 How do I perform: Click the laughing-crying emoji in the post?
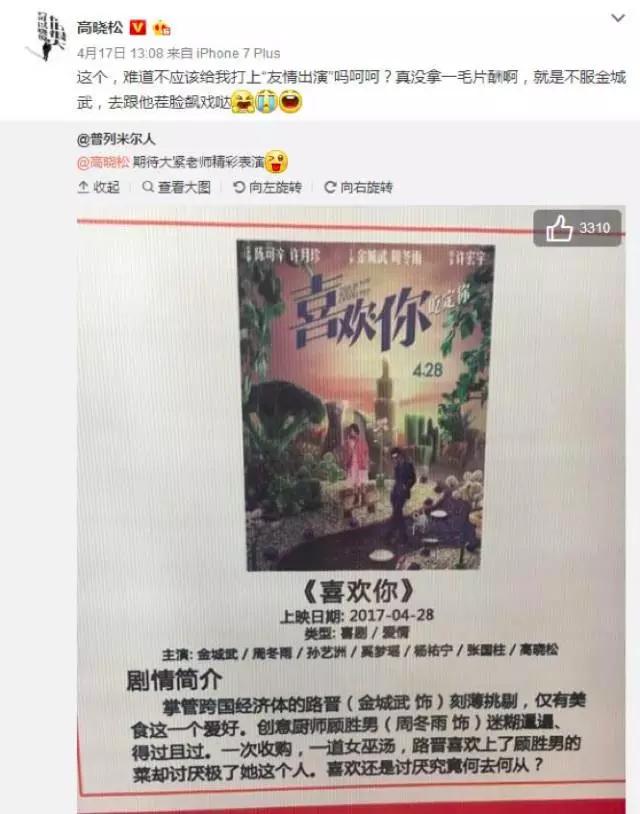pyautogui.click(x=242, y=101)
